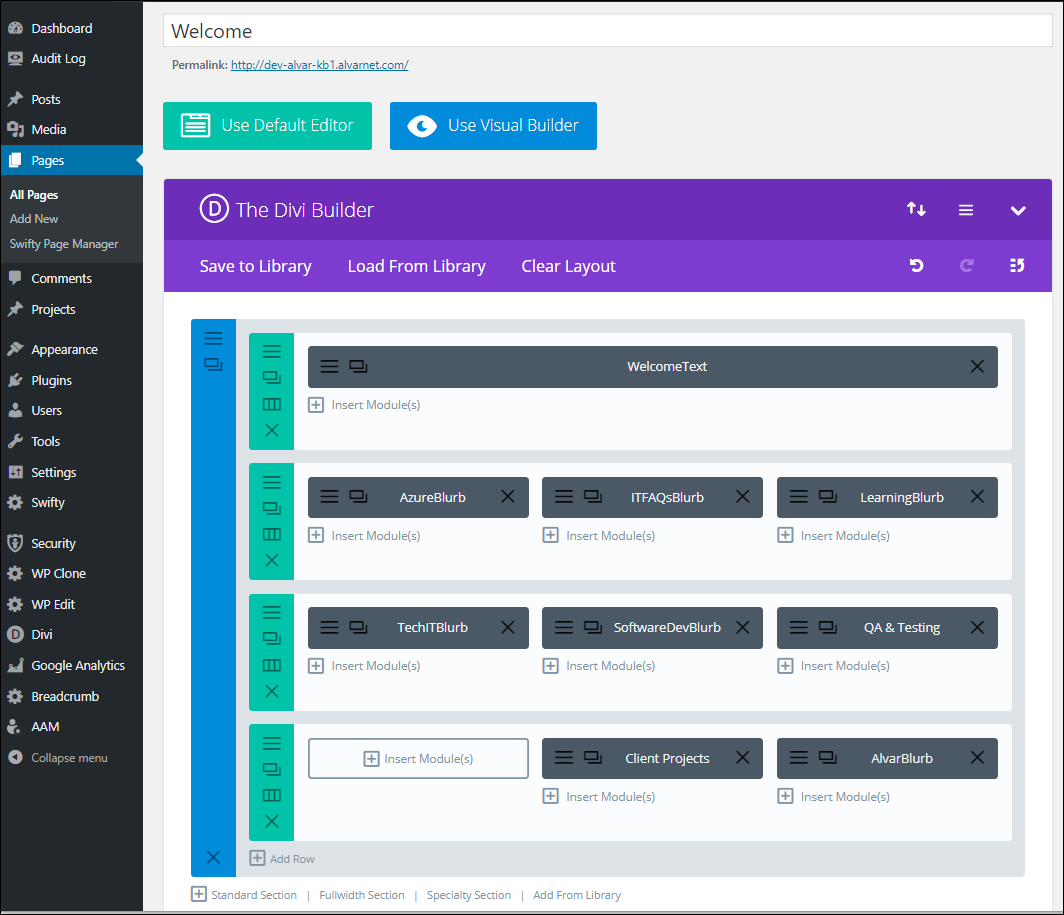Clone the WelcomeText module
The width and height of the screenshot is (1064, 915).
pos(358,367)
